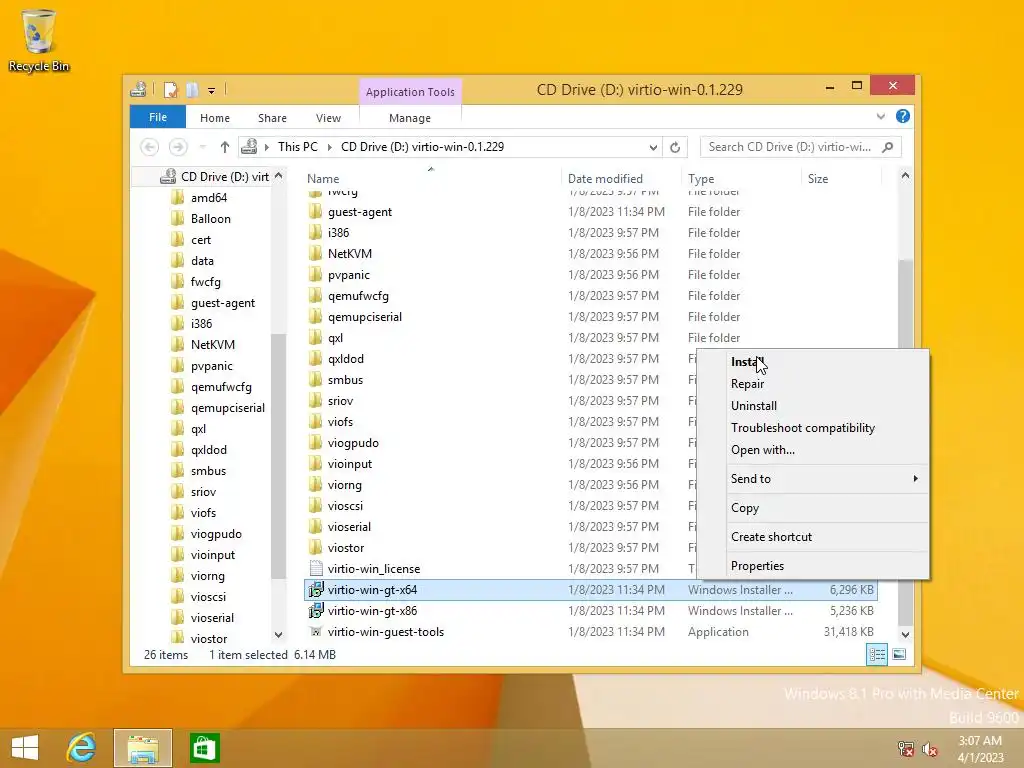Sort by the Name column header
Screen dimensions: 1024x768
point(323,179)
